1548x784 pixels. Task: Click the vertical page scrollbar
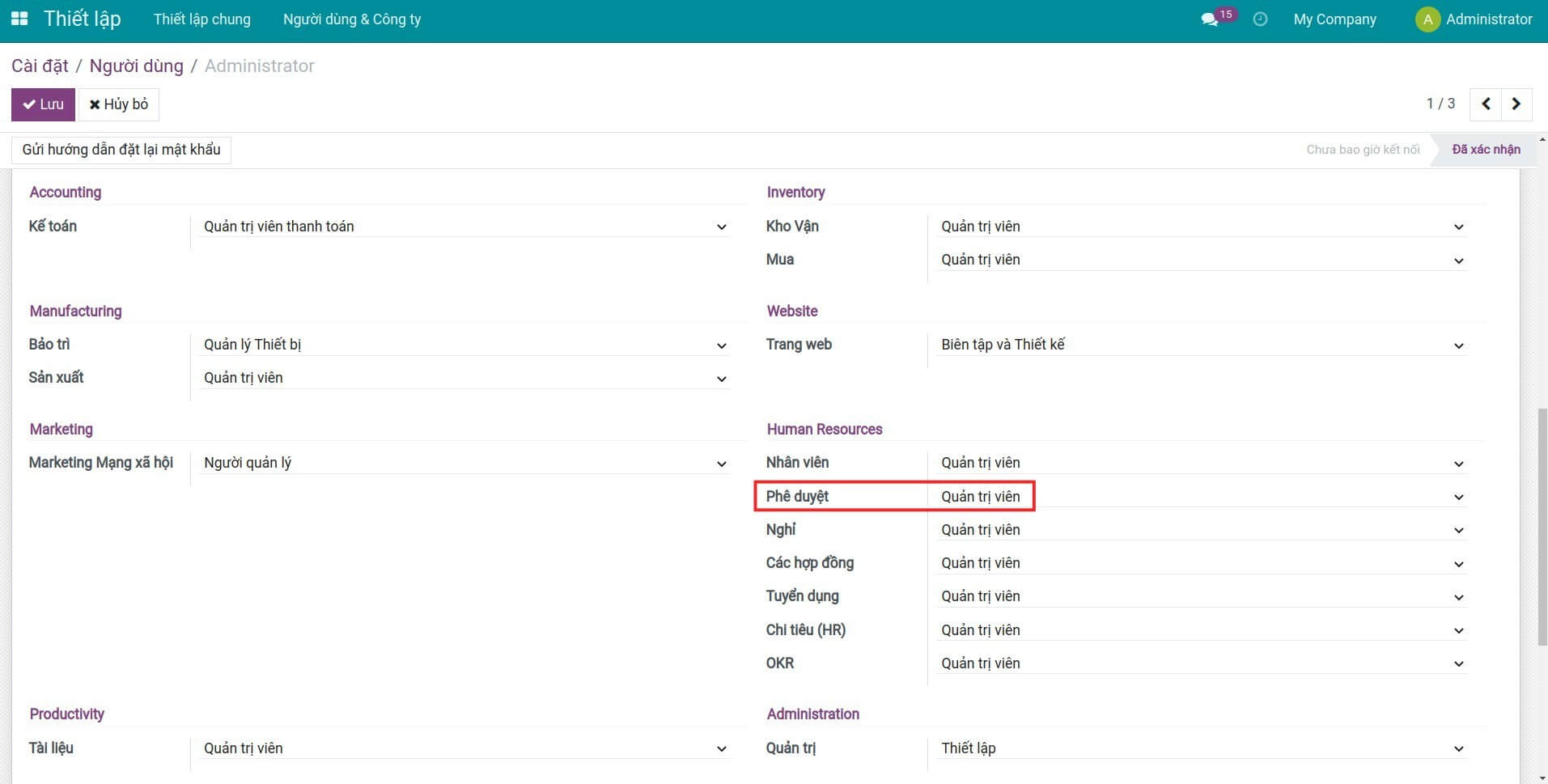(1542, 526)
